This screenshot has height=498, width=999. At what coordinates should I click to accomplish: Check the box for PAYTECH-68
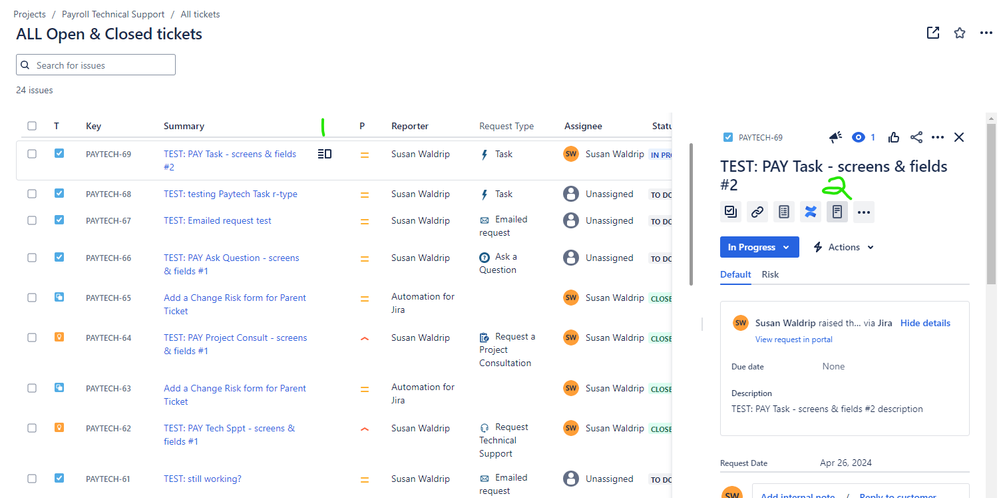[x=32, y=194]
